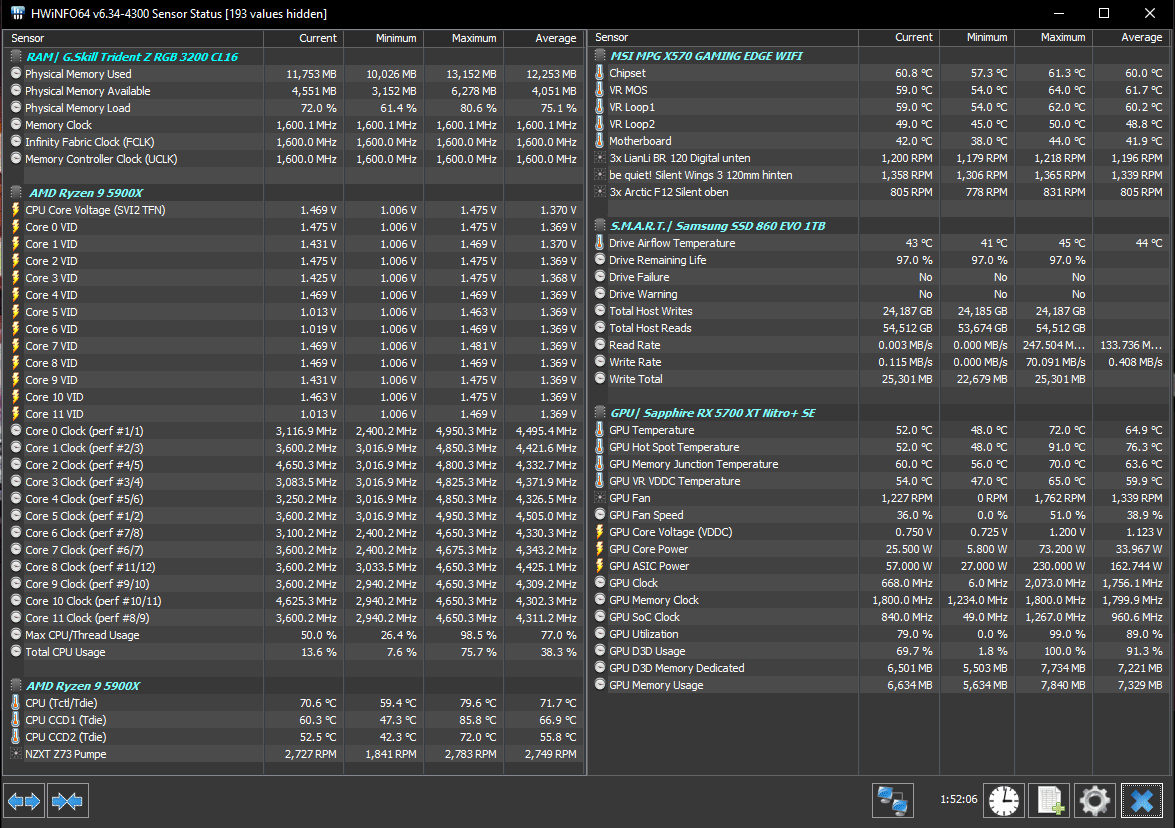Image resolution: width=1175 pixels, height=828 pixels.
Task: Click the round icon beside Total CPU Usage
Action: tap(16, 652)
